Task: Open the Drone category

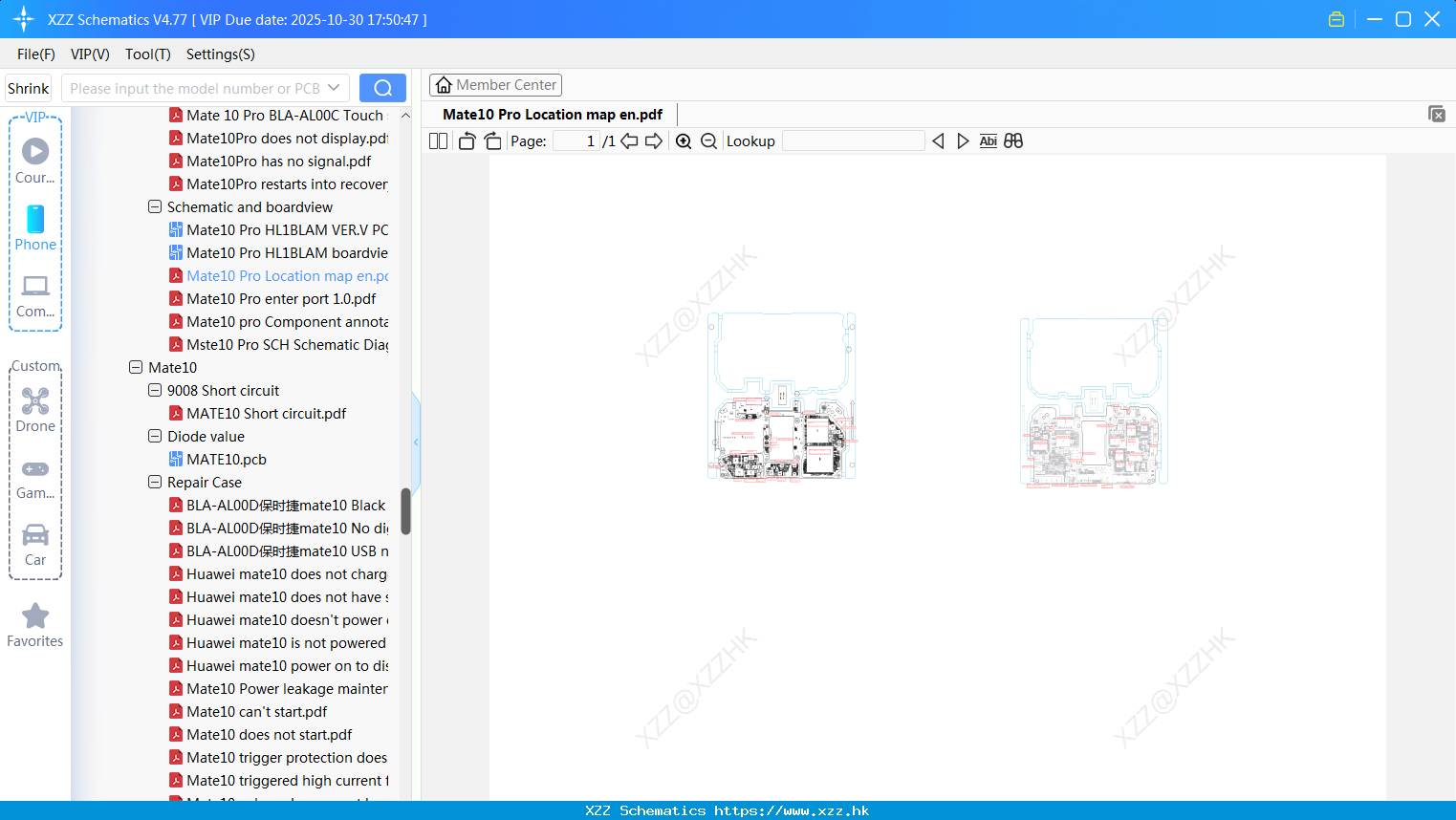Action: (x=35, y=409)
